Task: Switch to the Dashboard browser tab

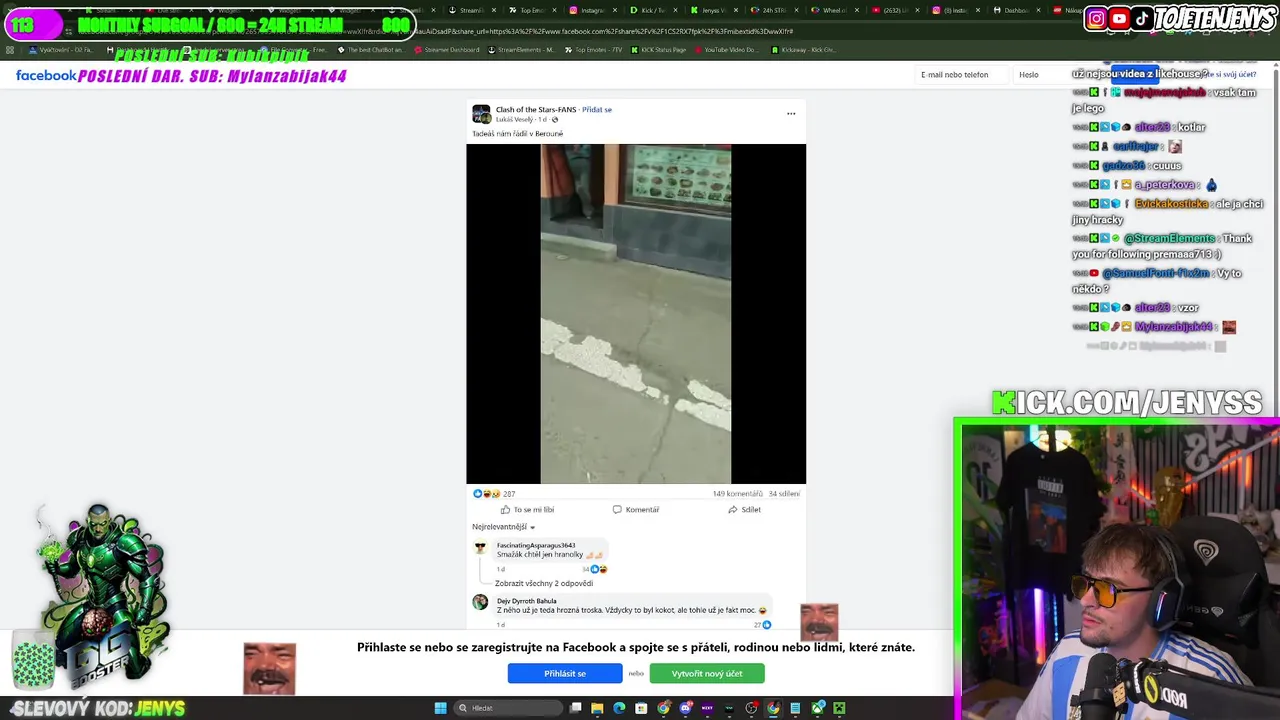Action: pos(1016,10)
